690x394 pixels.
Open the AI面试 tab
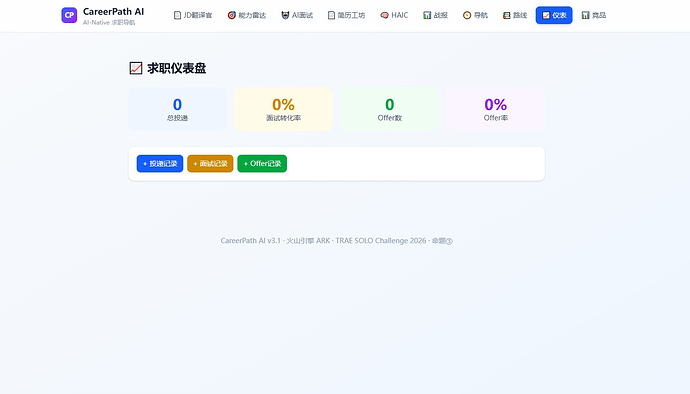pos(297,15)
